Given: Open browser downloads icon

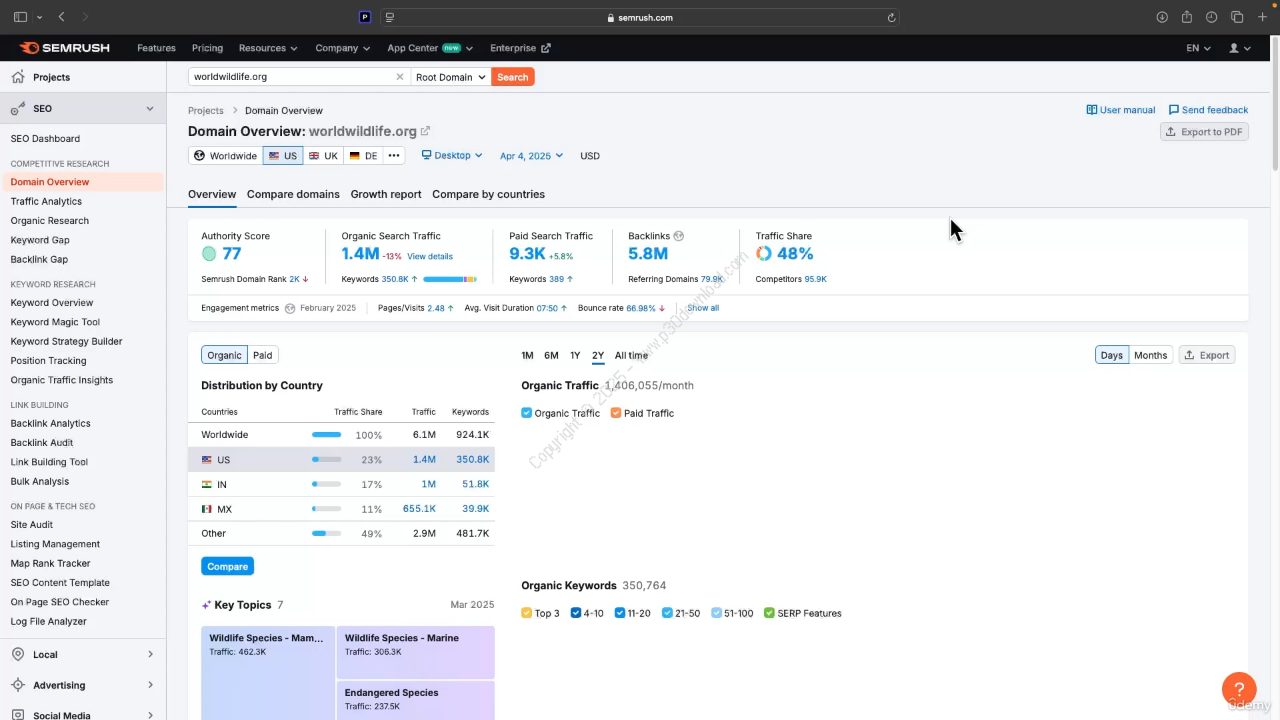Looking at the screenshot, I should pyautogui.click(x=1162, y=17).
